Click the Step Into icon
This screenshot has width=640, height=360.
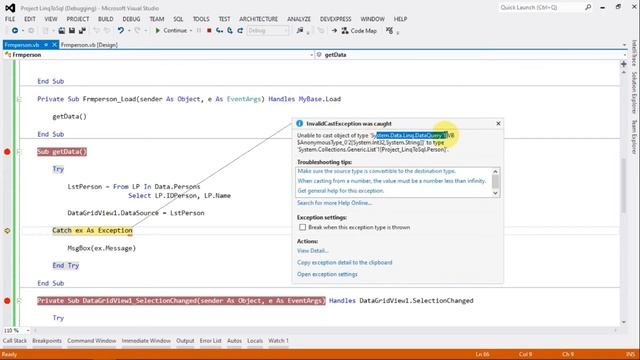point(220,31)
